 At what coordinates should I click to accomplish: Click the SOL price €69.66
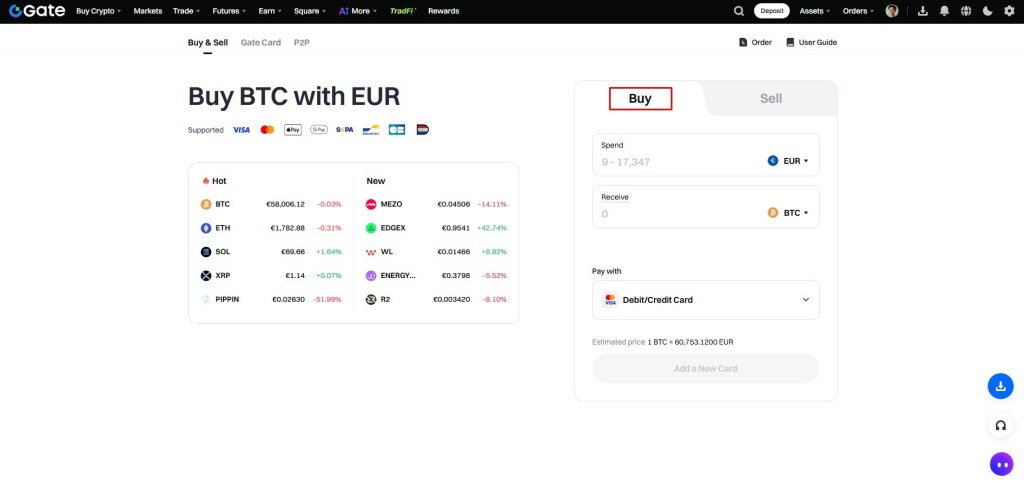pyautogui.click(x=293, y=252)
